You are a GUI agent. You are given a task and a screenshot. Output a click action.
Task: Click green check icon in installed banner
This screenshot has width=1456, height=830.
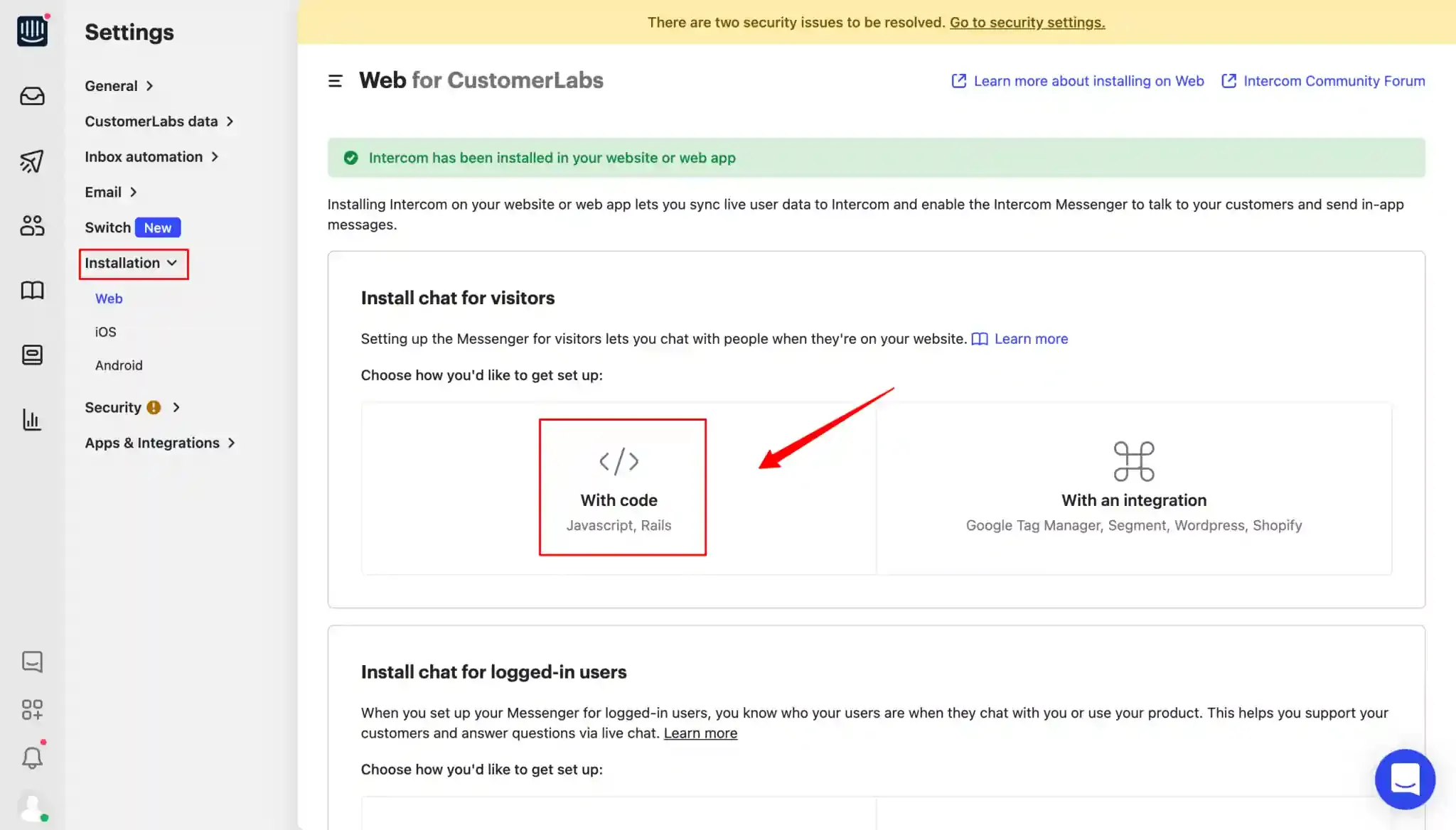click(350, 158)
